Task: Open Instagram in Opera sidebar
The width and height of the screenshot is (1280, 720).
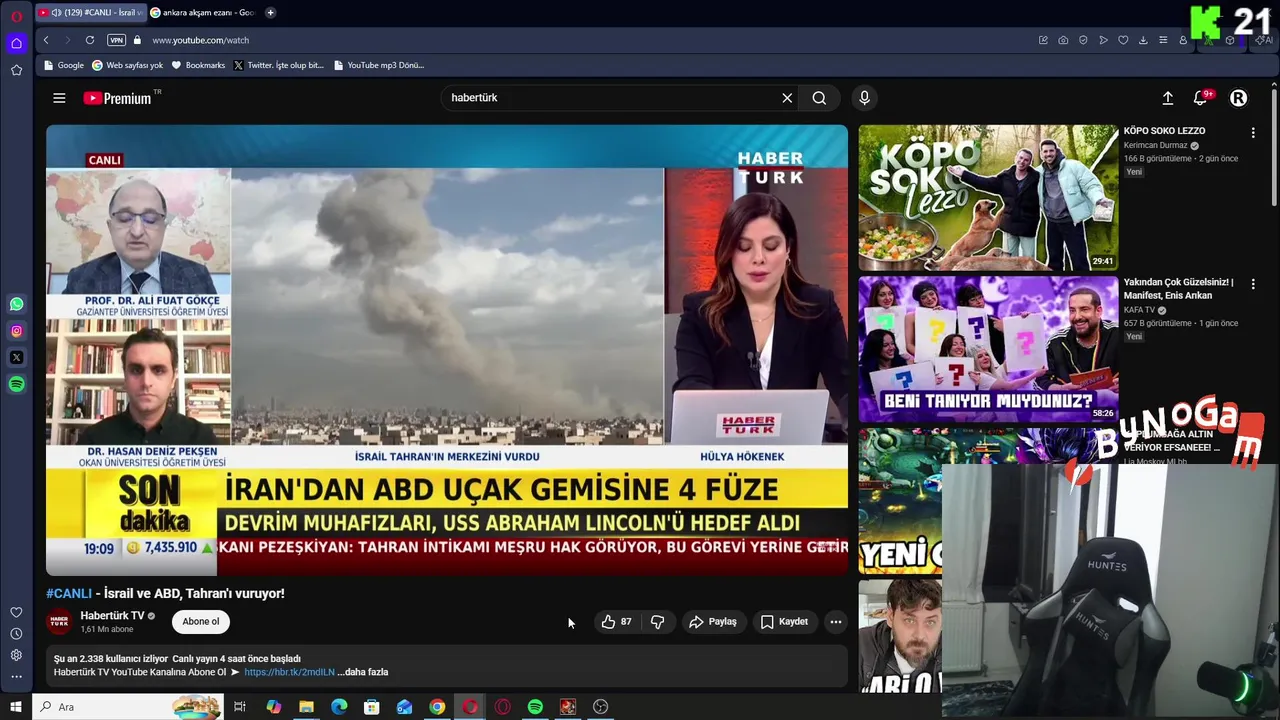Action: (16, 331)
